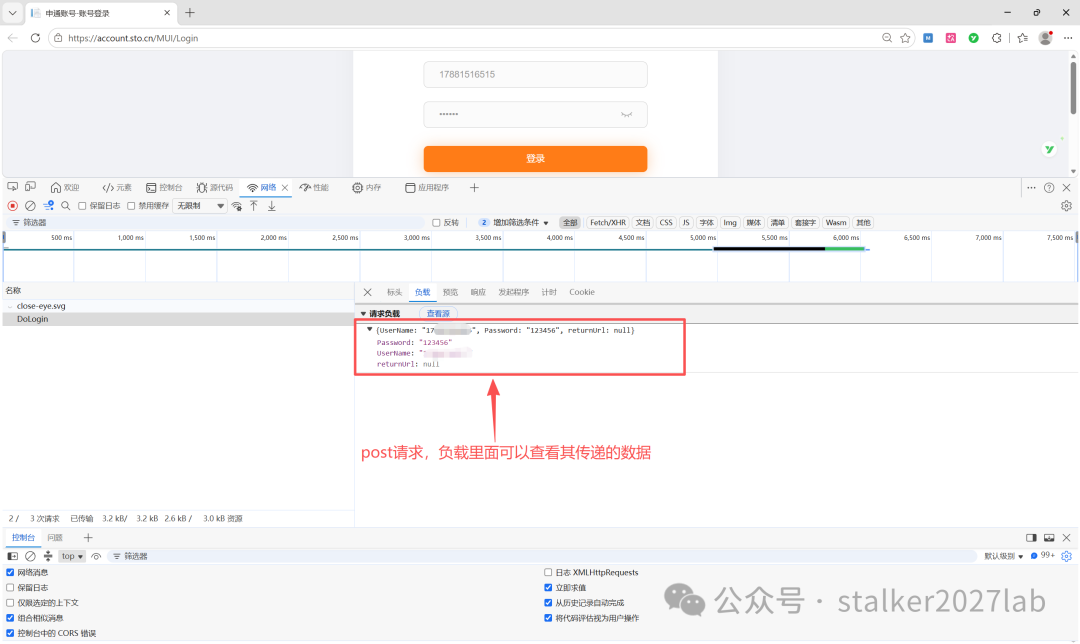
Task: Create live expression with the eye icon
Action: tap(96, 556)
